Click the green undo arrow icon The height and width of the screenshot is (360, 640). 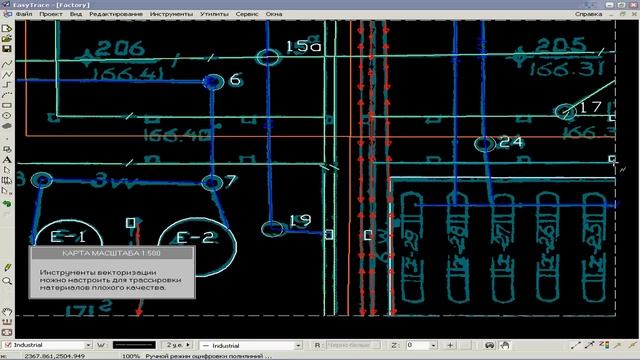click(7, 203)
